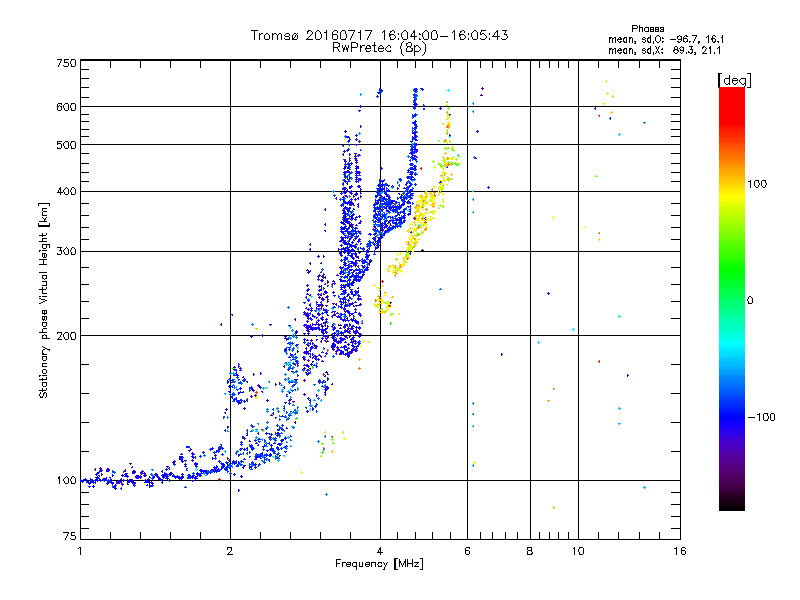Click the x-axis tick label '10'

coord(578,551)
